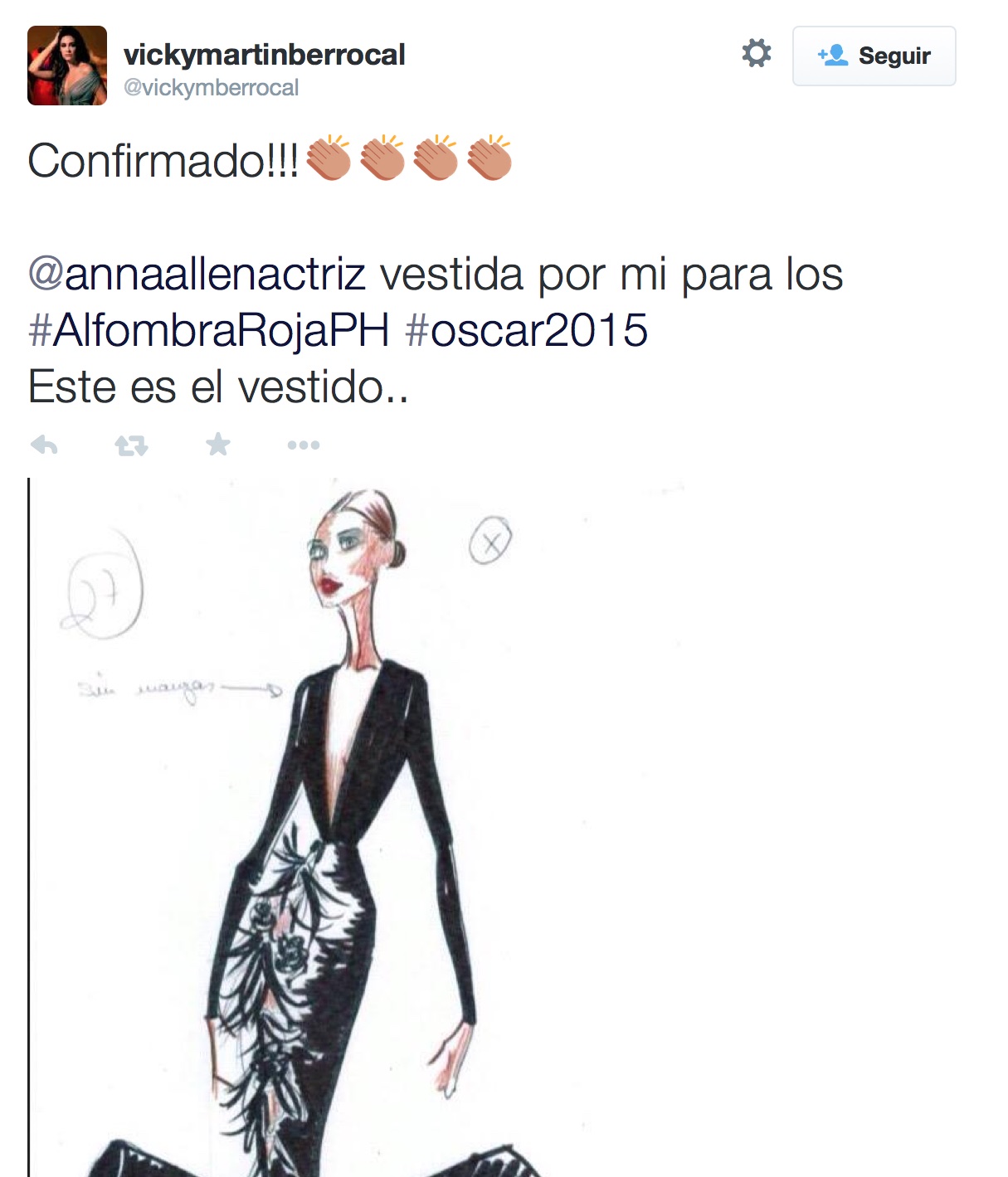This screenshot has height=1177, width=1008.
Task: Open vickymartinberrocal's profile avatar photo
Action: pyautogui.click(x=67, y=66)
